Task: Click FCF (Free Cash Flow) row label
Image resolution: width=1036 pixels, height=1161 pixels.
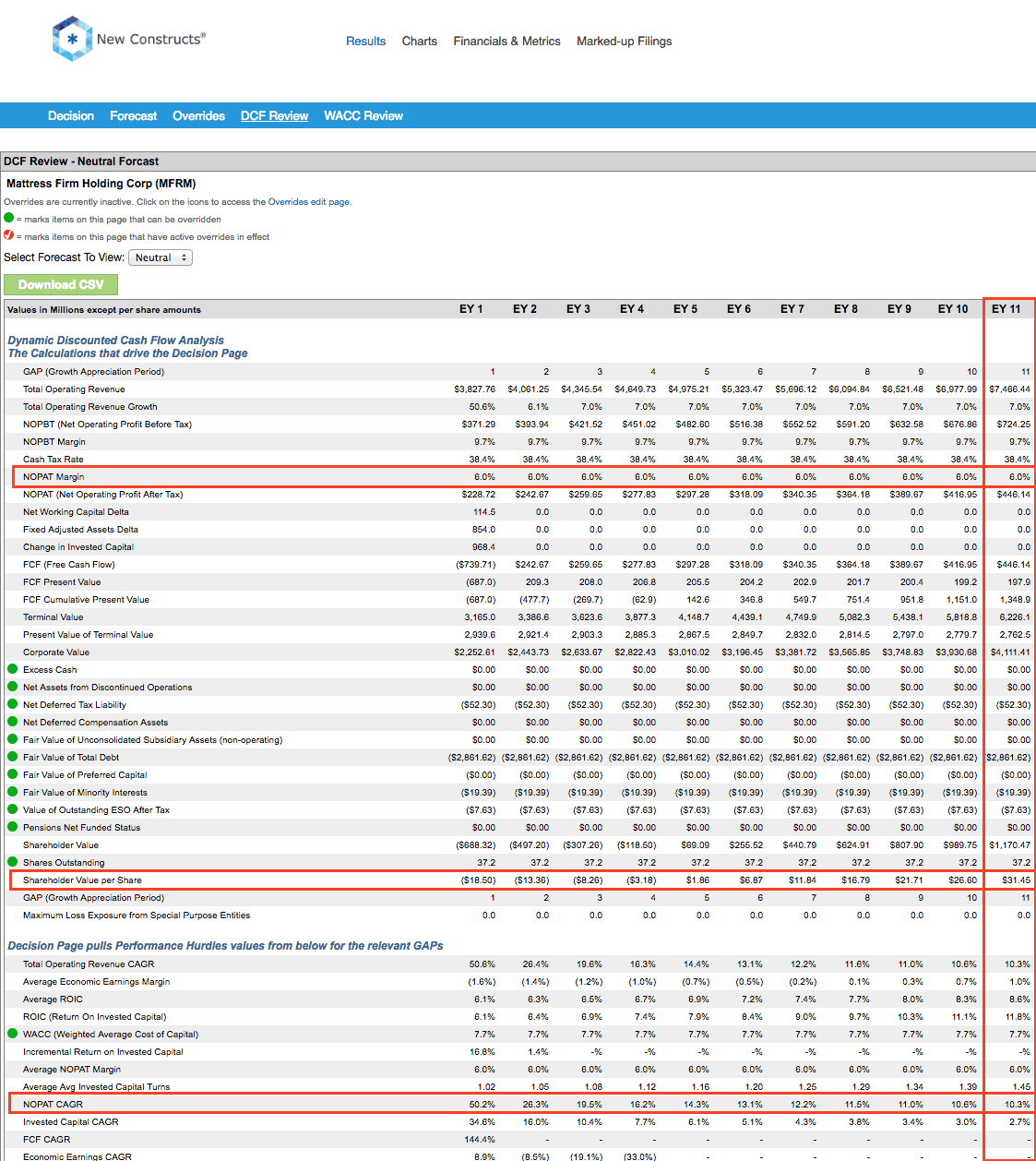Action: tap(69, 565)
